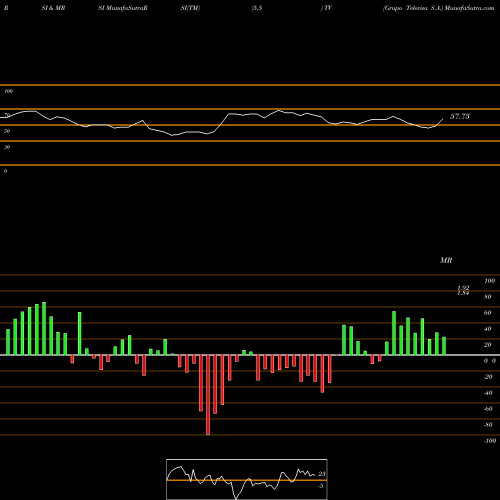The width and height of the screenshot is (500, 500).
Task: Click the MR right axis label '80'
Action: point(488,297)
